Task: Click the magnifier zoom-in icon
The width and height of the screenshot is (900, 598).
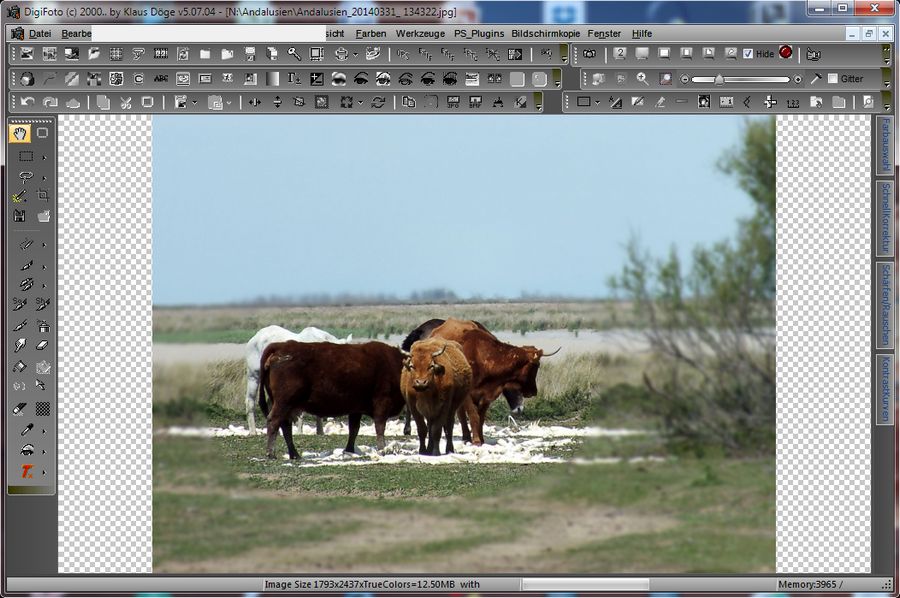Action: click(642, 78)
